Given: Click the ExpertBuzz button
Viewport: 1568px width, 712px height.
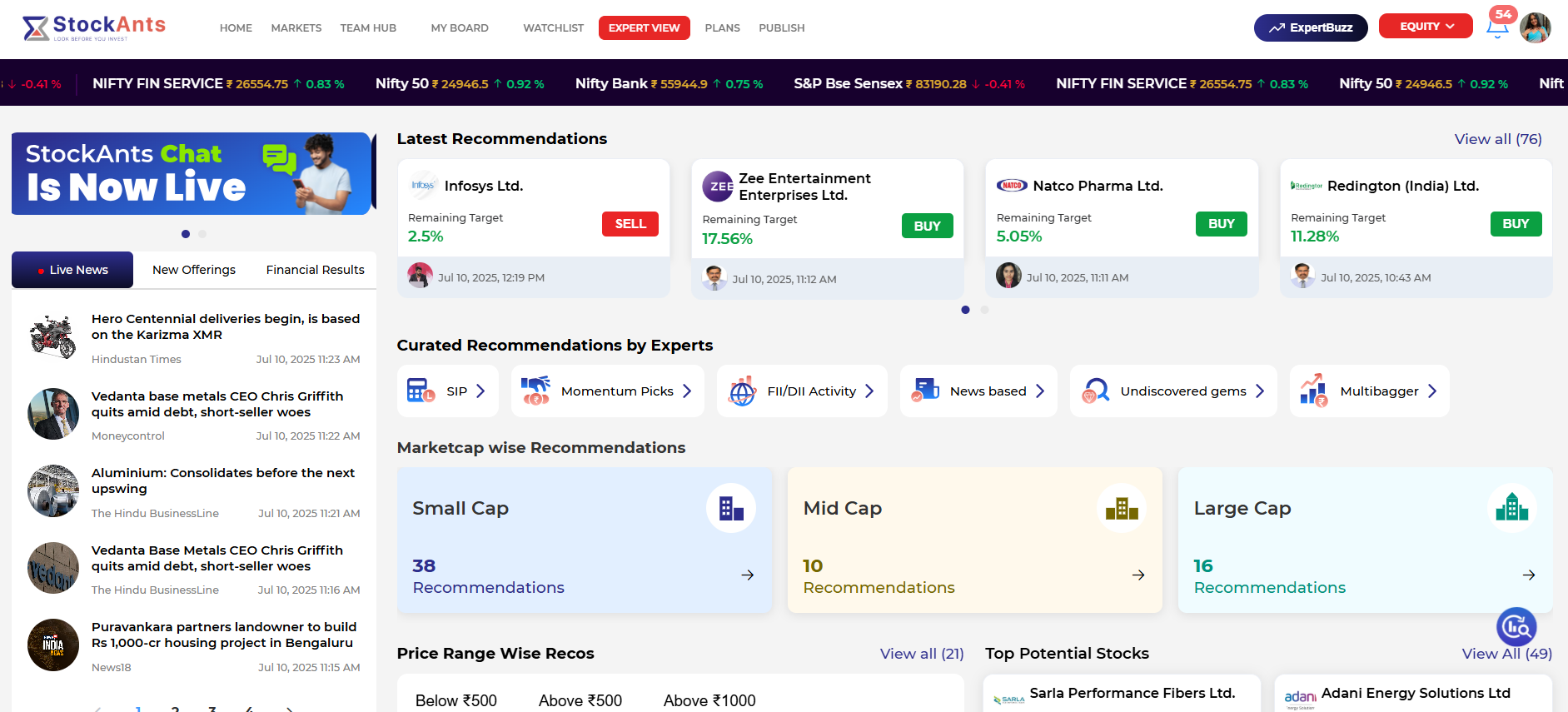Looking at the screenshot, I should coord(1311,27).
